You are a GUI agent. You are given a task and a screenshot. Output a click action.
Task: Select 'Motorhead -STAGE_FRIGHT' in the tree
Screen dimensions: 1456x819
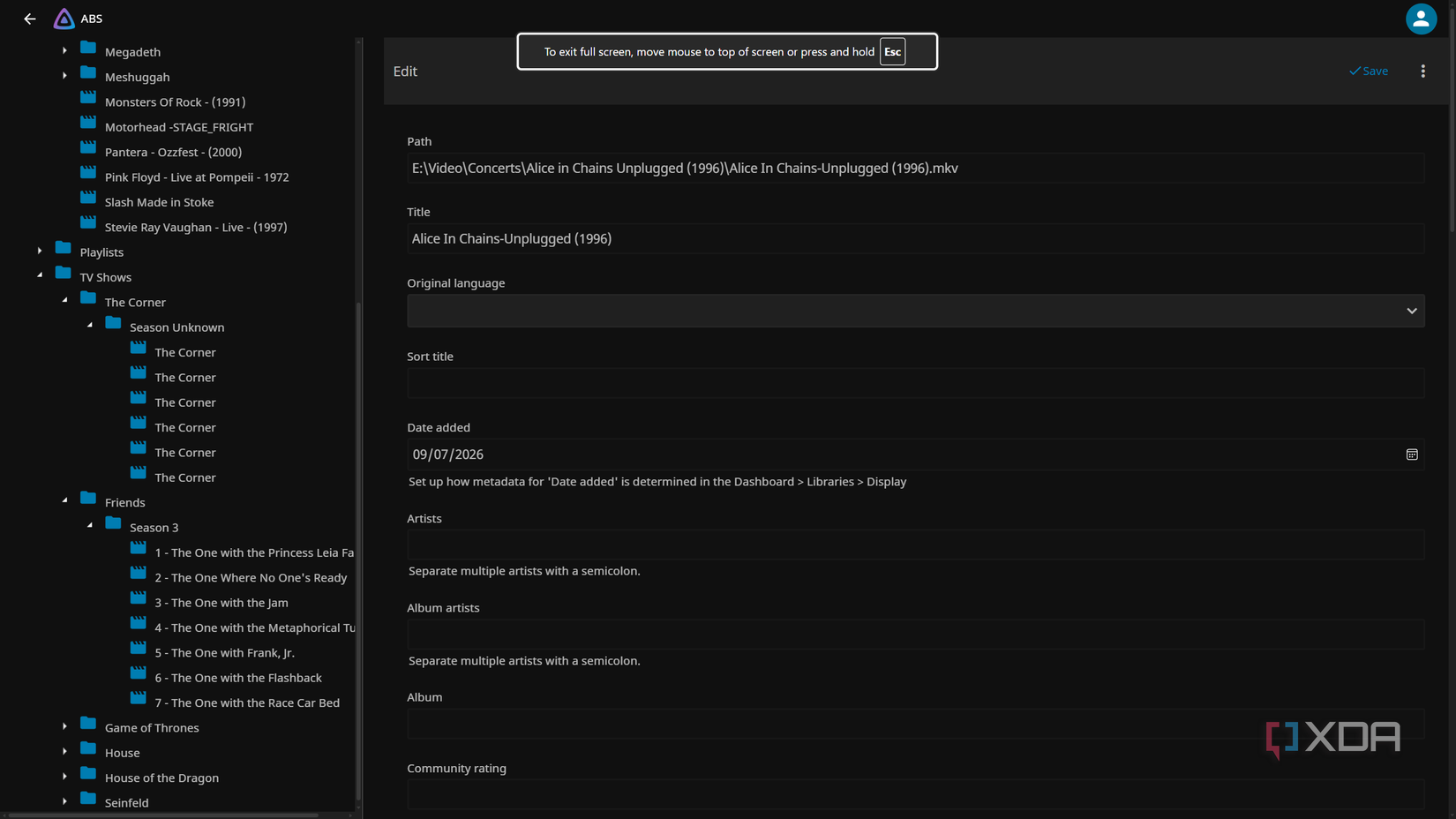pyautogui.click(x=179, y=127)
